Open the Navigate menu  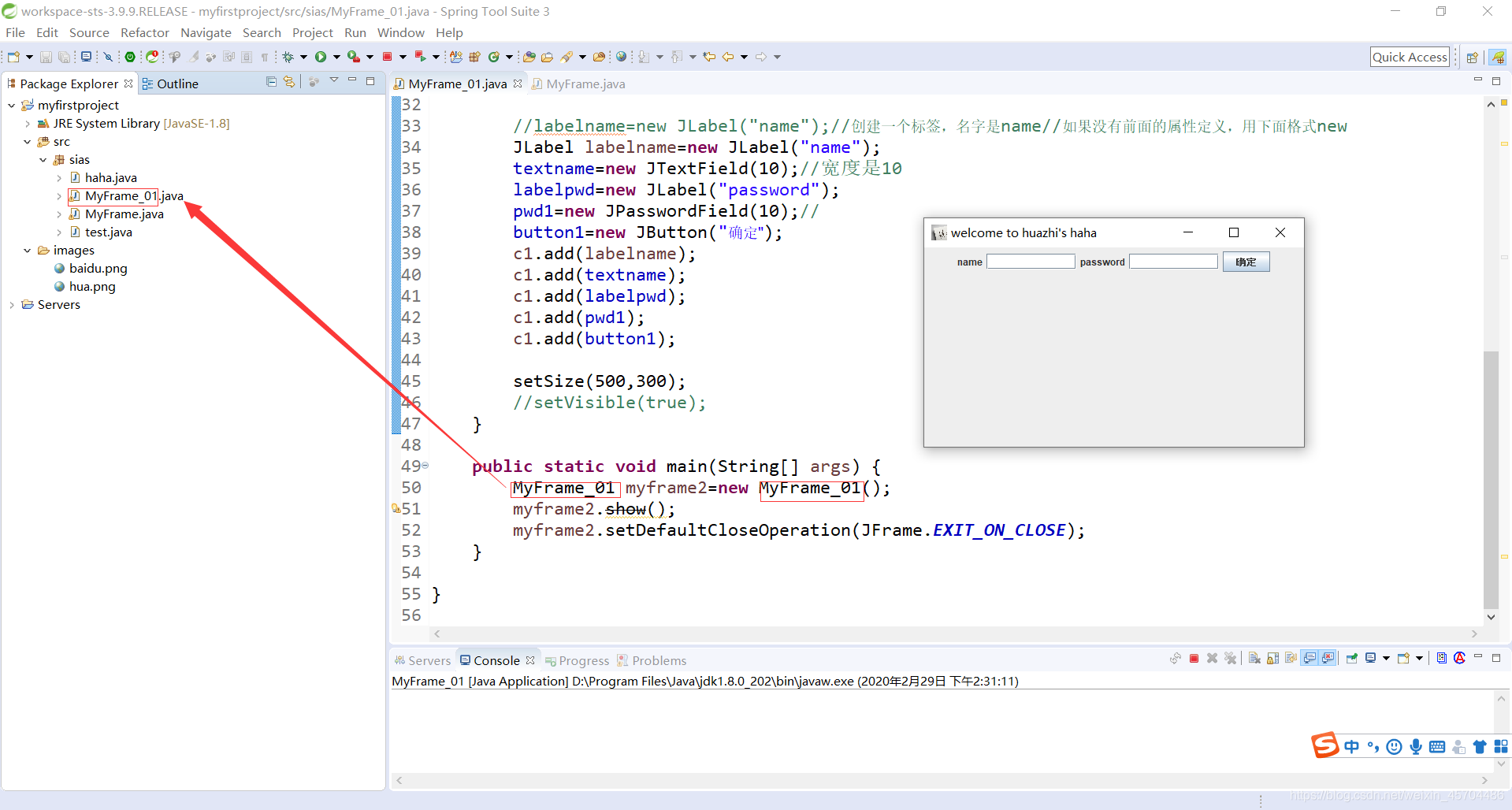click(x=206, y=32)
